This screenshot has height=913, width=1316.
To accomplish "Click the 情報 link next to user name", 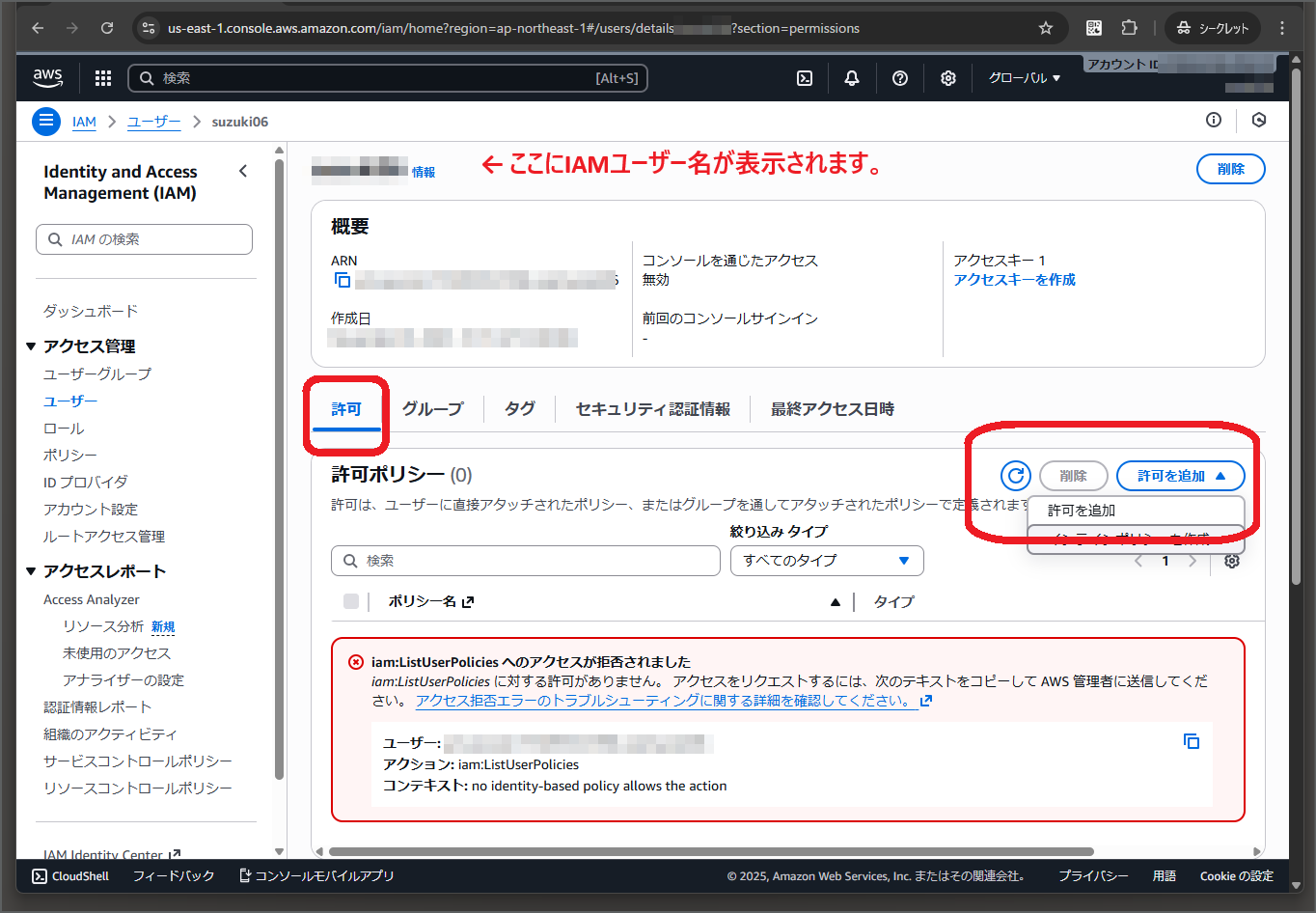I will tap(424, 172).
